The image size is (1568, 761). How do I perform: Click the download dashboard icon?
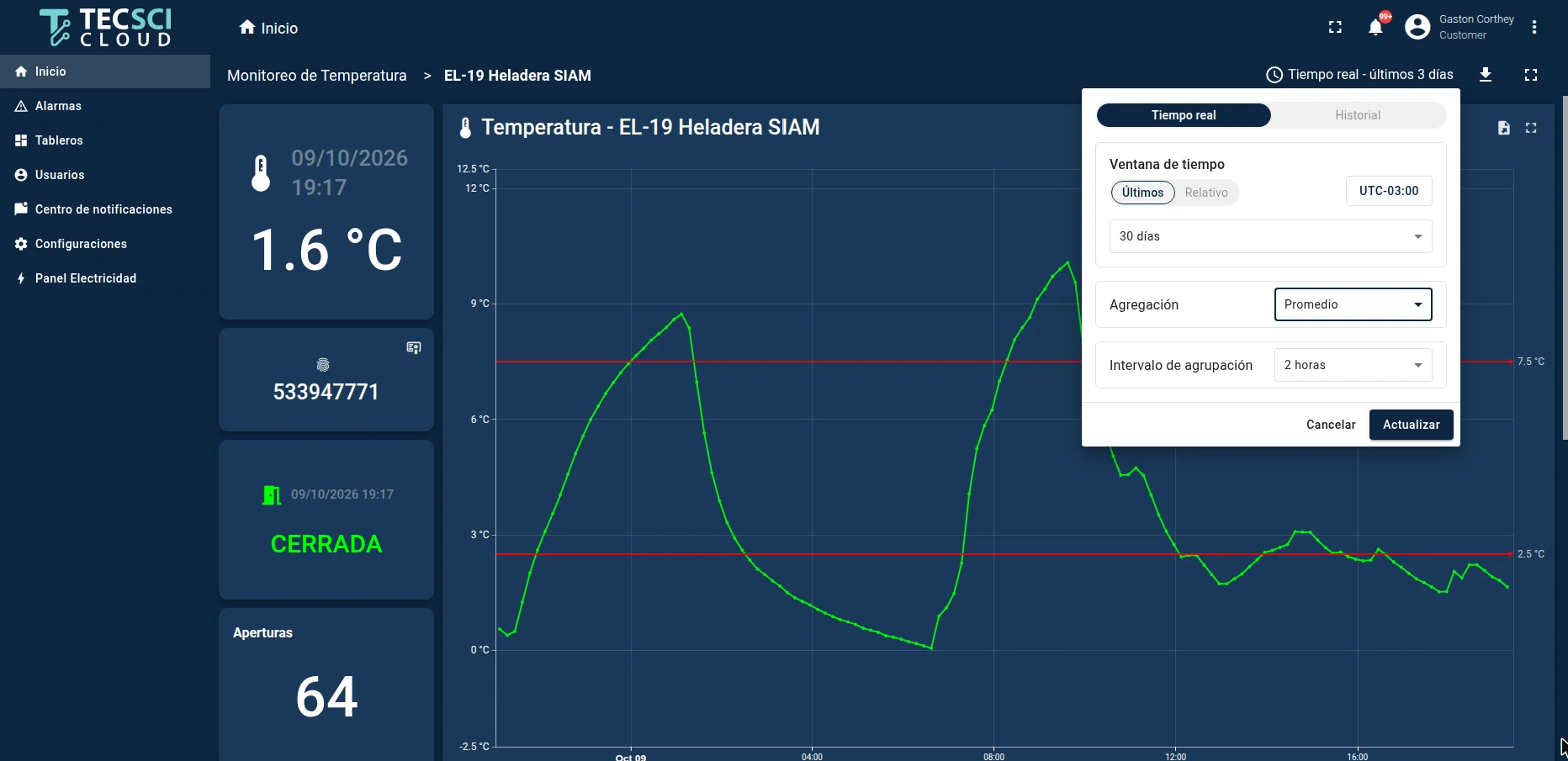1486,75
